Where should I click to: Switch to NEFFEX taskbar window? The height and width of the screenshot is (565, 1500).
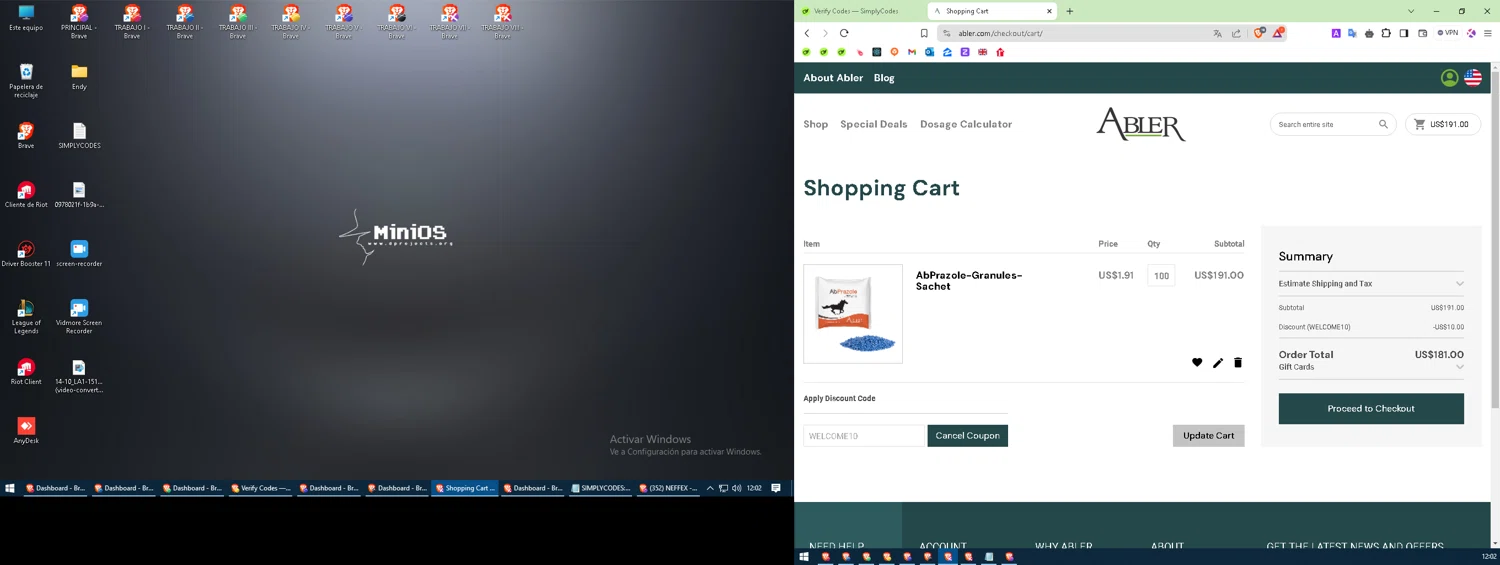pyautogui.click(x=669, y=488)
